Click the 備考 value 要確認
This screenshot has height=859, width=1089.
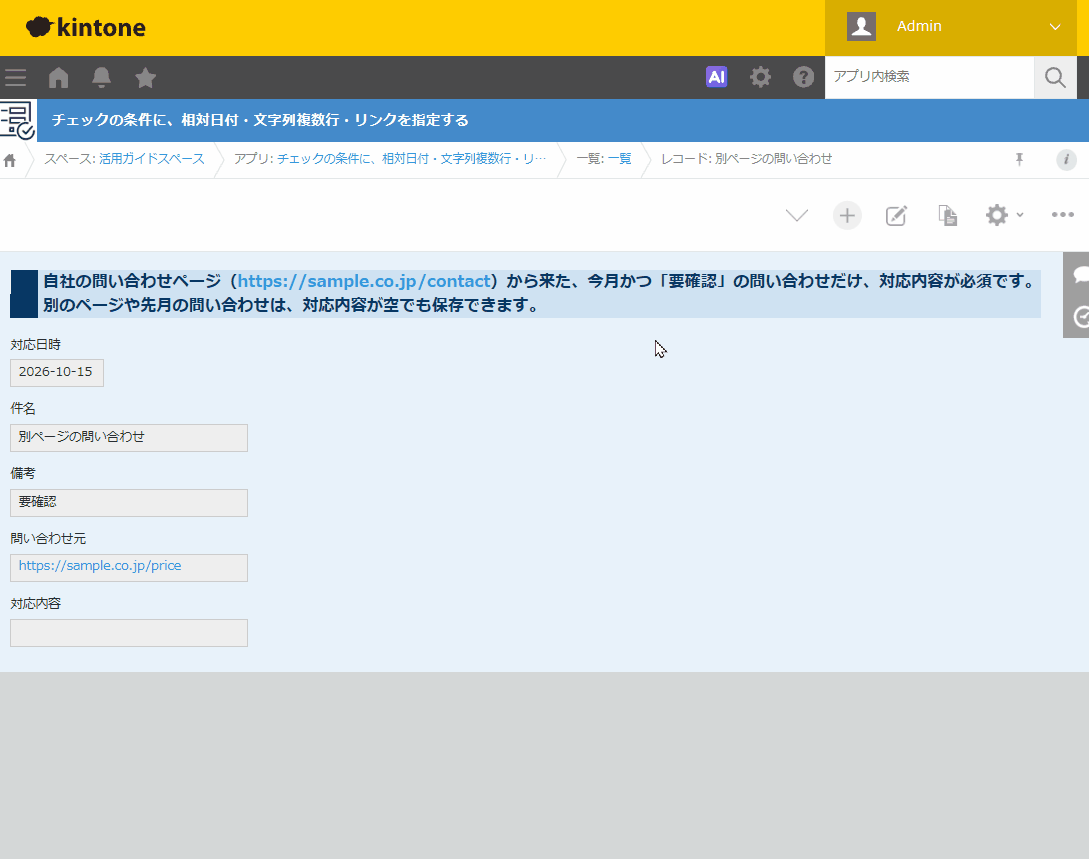128,503
